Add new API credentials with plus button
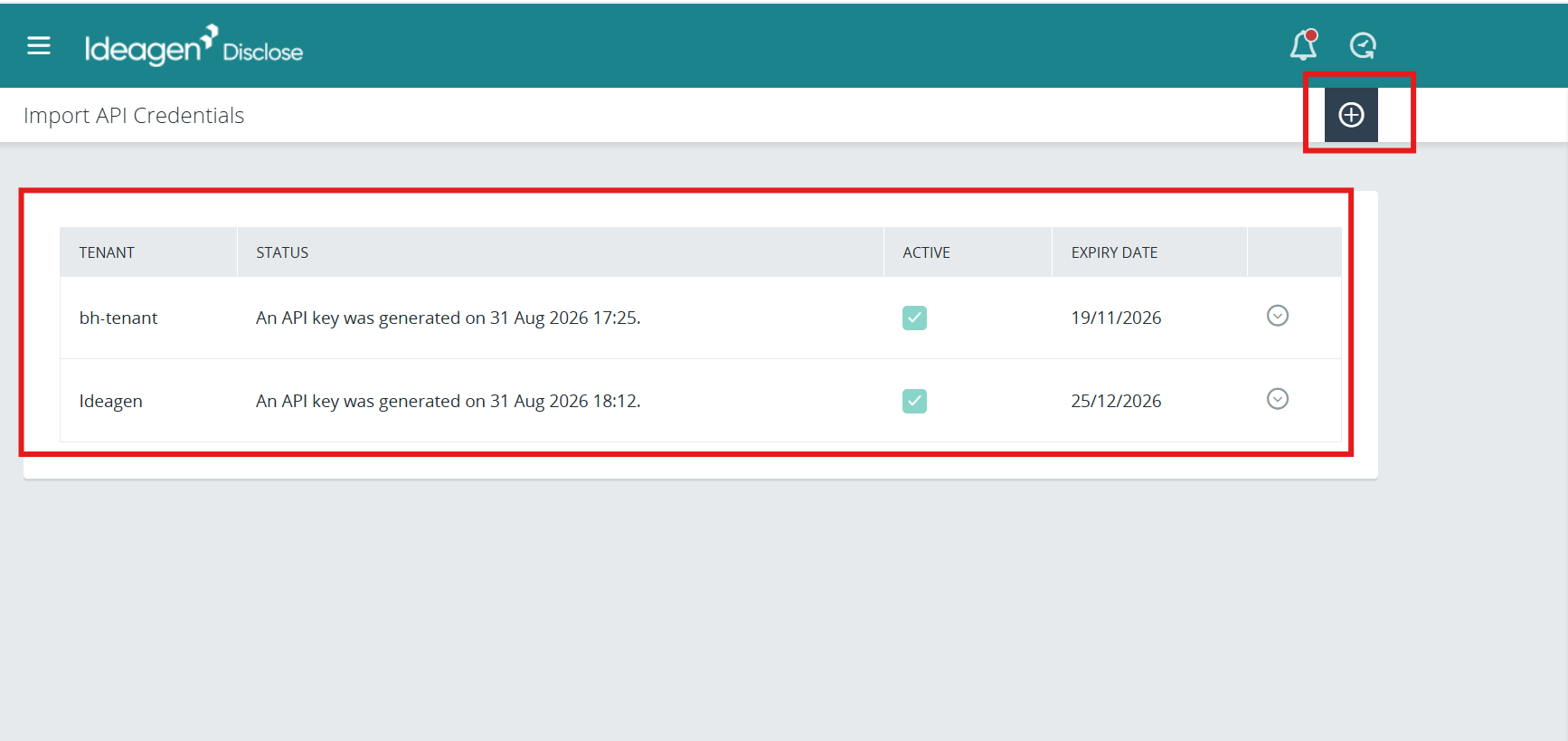 pyautogui.click(x=1351, y=115)
